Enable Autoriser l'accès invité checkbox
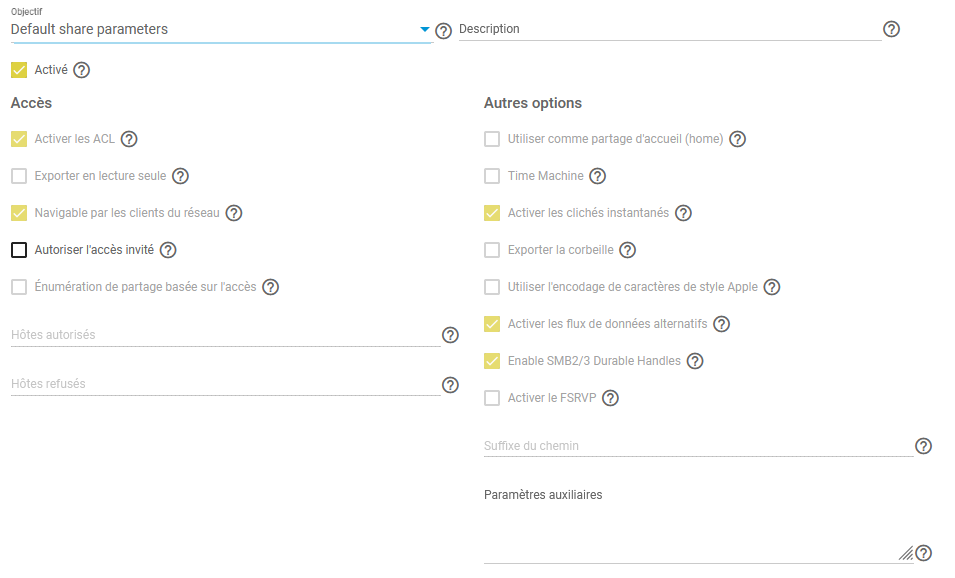 pyautogui.click(x=19, y=250)
